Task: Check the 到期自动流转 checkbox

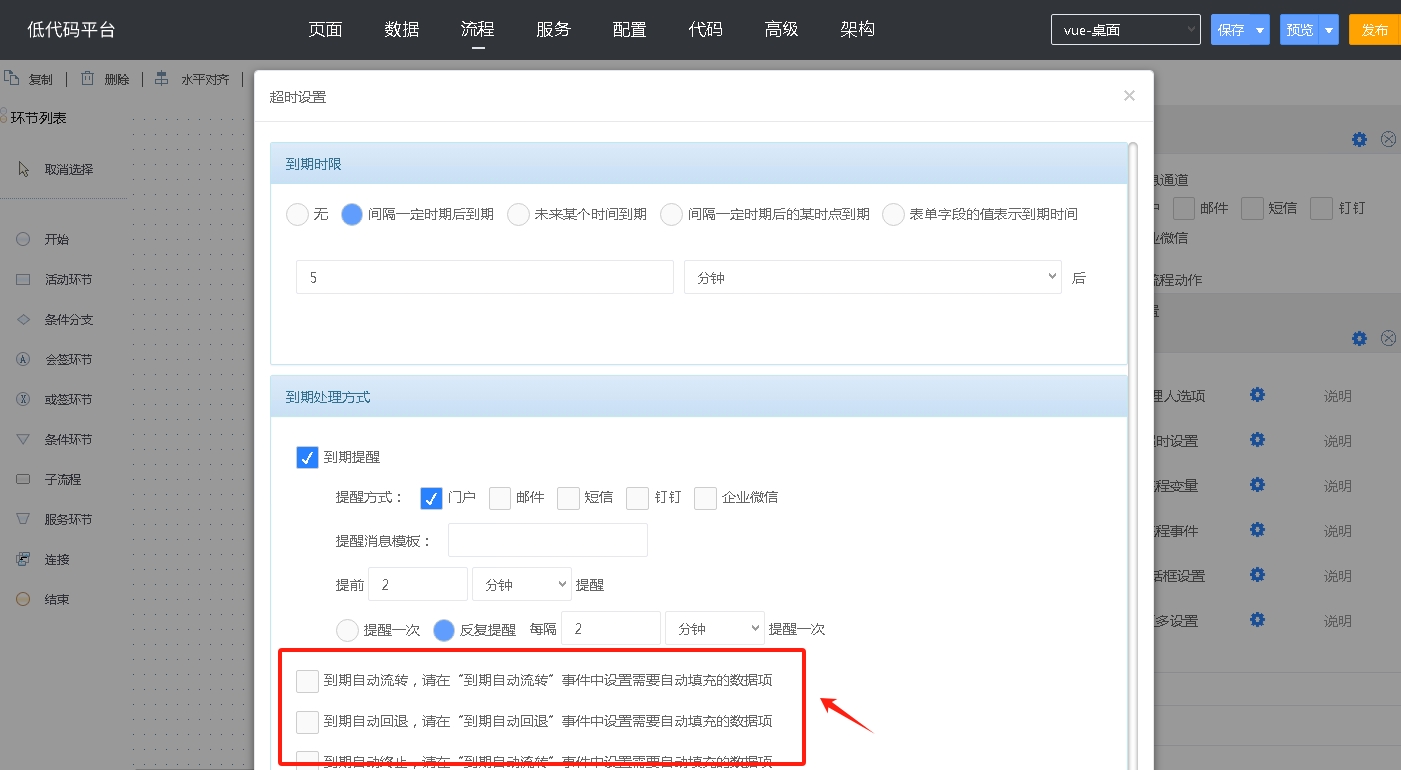Action: pyautogui.click(x=308, y=681)
